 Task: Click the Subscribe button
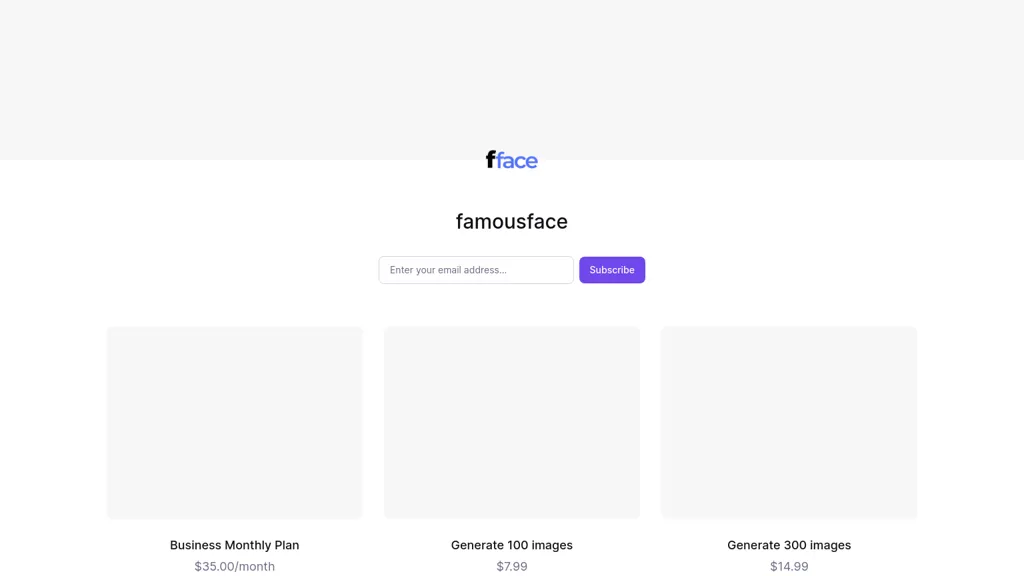[x=612, y=270]
